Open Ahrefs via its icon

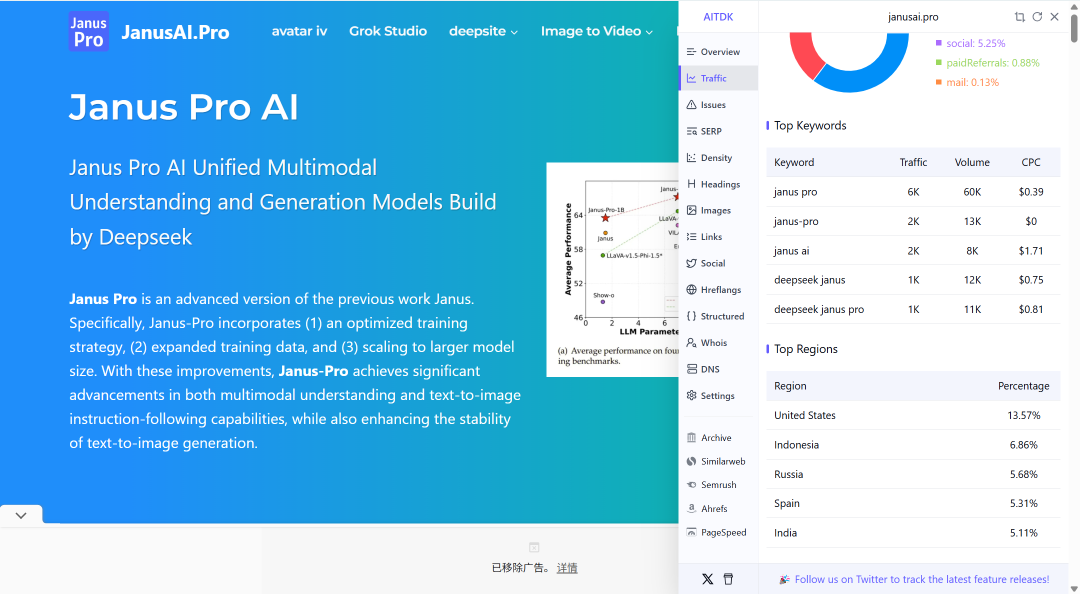pos(692,509)
